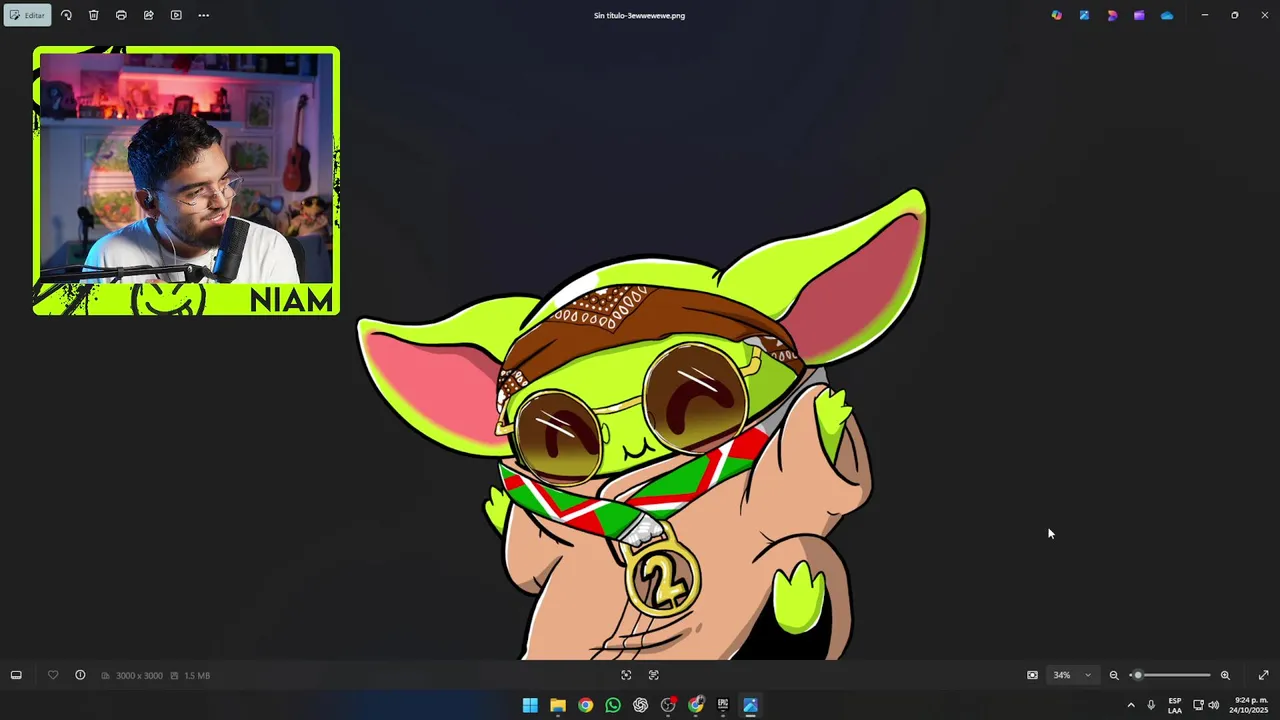This screenshot has width=1280, height=720.
Task: Click the Editar button
Action: [27, 15]
